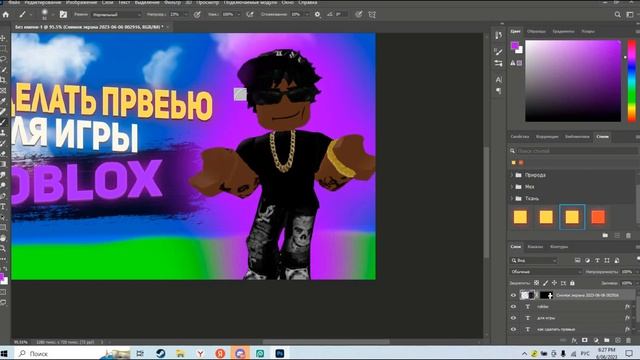
Task: Hide the 'roblox' text layer
Action: click(x=513, y=307)
